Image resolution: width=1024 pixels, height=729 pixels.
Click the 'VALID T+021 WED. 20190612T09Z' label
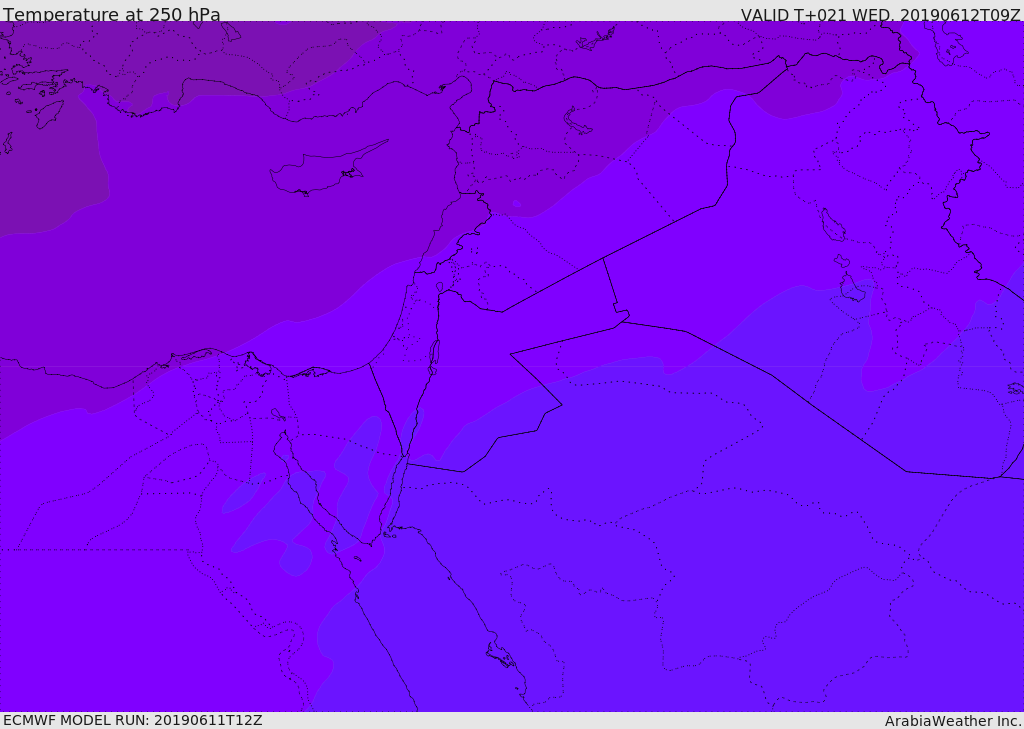tap(880, 14)
